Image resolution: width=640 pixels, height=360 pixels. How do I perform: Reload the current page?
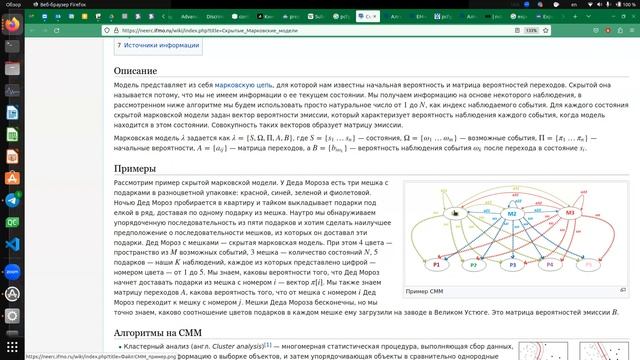tap(57, 30)
